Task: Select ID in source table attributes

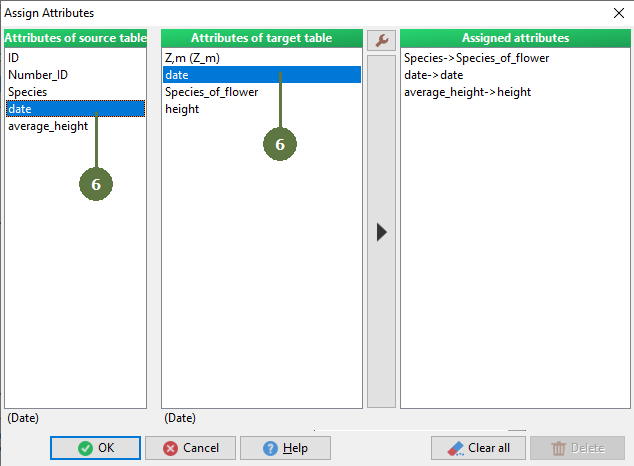Action: [14, 58]
